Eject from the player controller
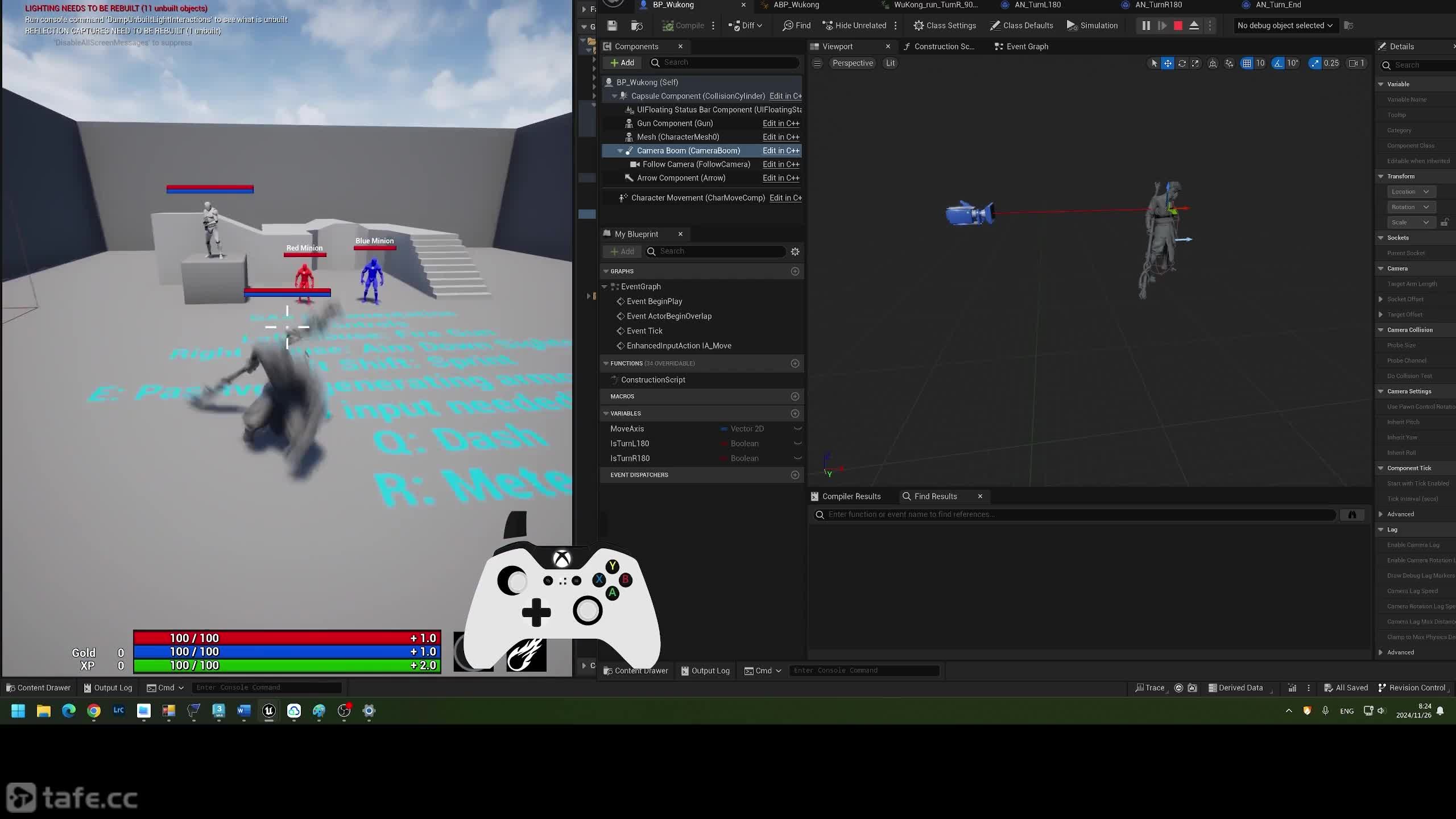The width and height of the screenshot is (1456, 819). (1194, 26)
